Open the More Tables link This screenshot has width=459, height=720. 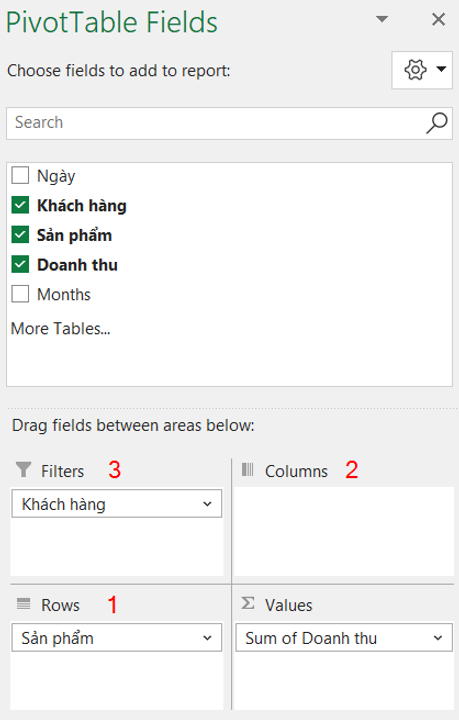click(x=61, y=328)
